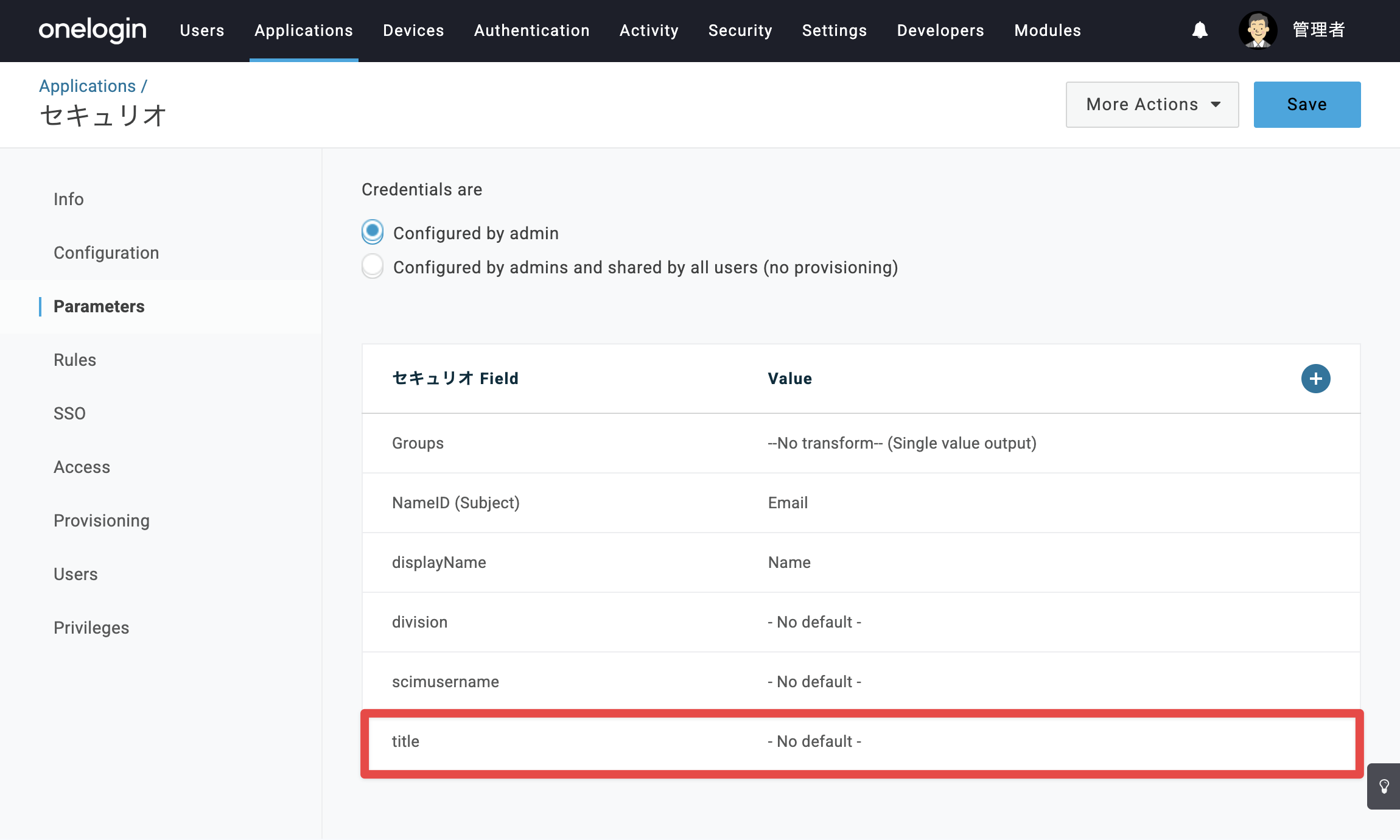Open the Groups parameter row

click(861, 443)
